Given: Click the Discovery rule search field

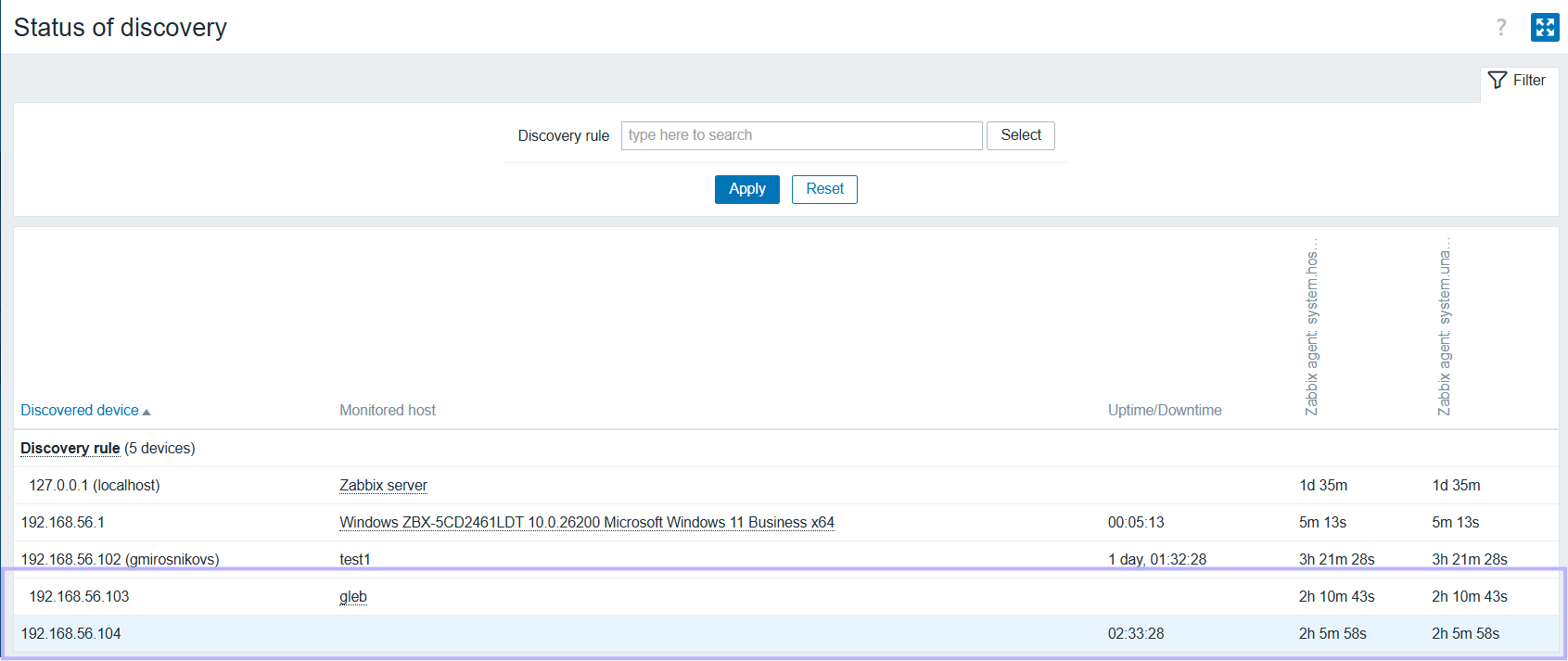Looking at the screenshot, I should (x=801, y=135).
